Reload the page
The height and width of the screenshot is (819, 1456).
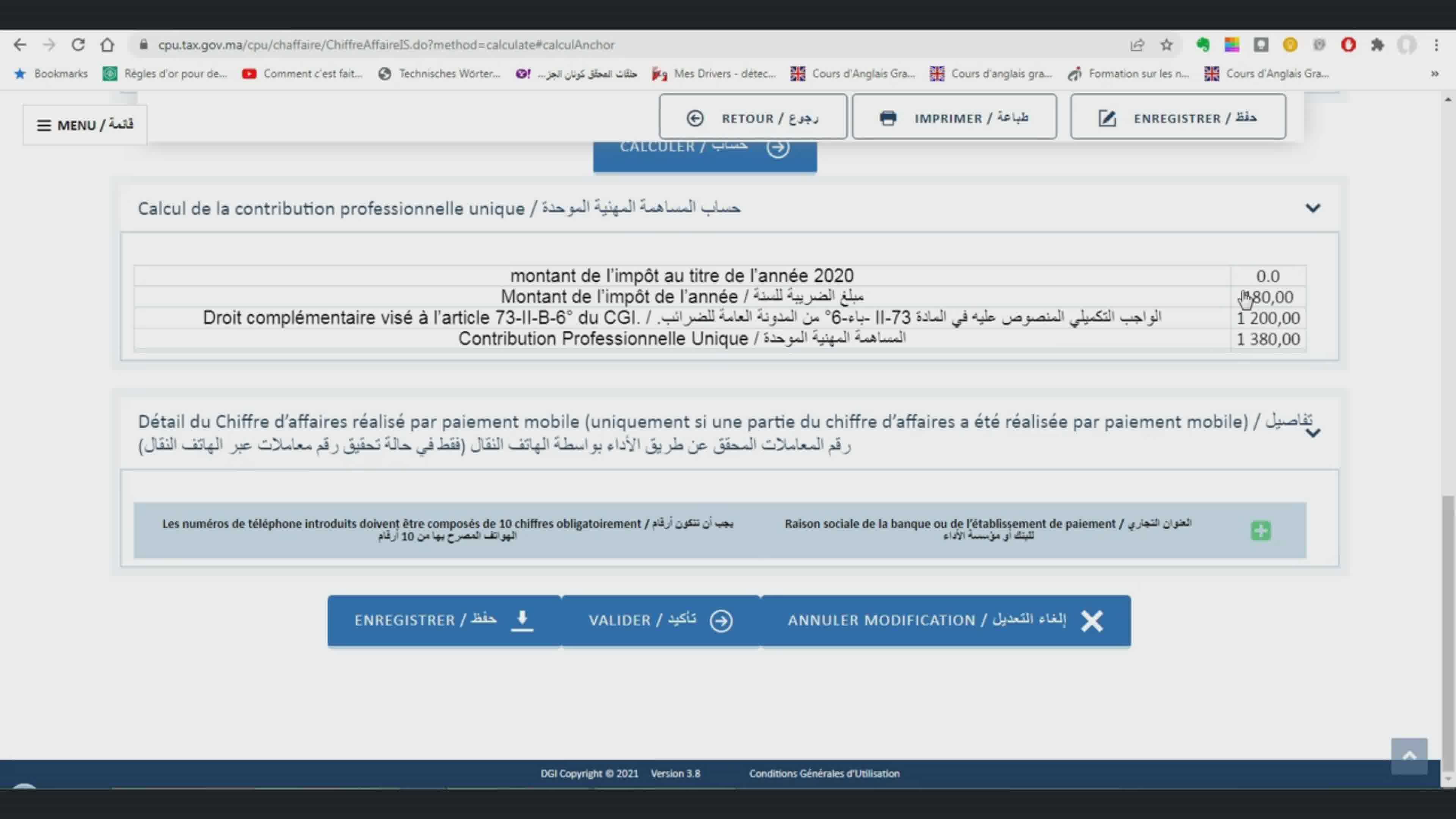coord(78,45)
